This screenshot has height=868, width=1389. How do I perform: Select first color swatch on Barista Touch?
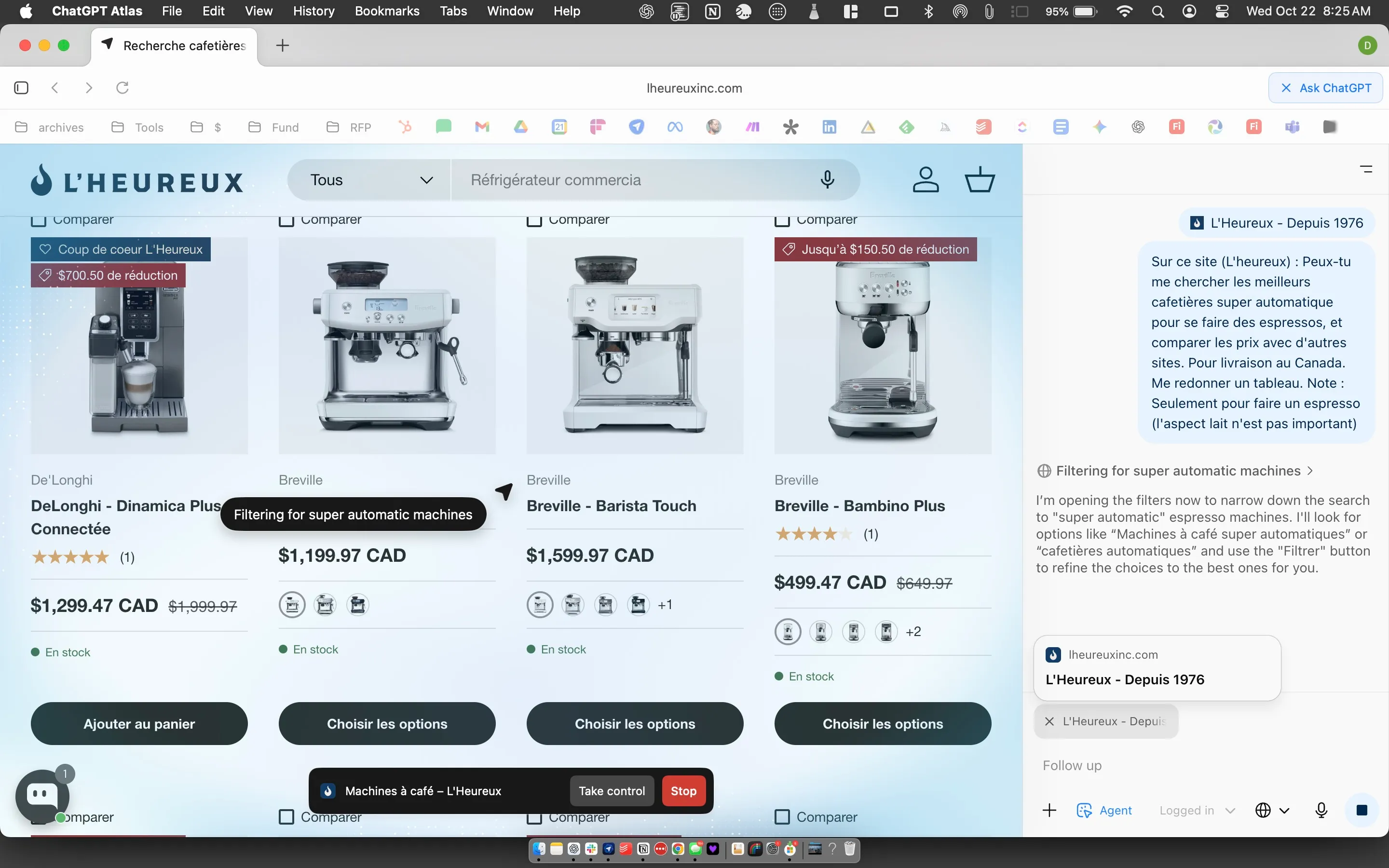tap(540, 605)
